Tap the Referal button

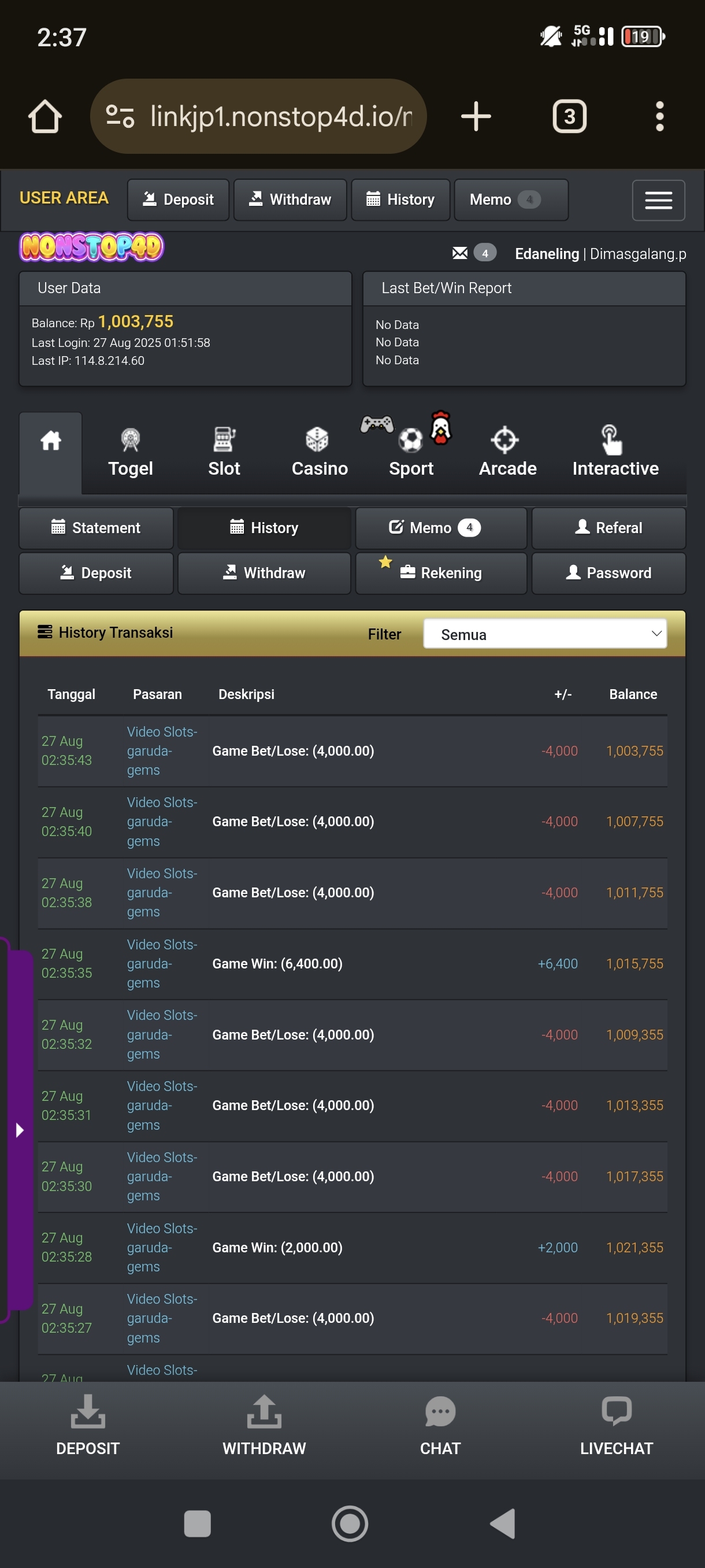tap(608, 528)
